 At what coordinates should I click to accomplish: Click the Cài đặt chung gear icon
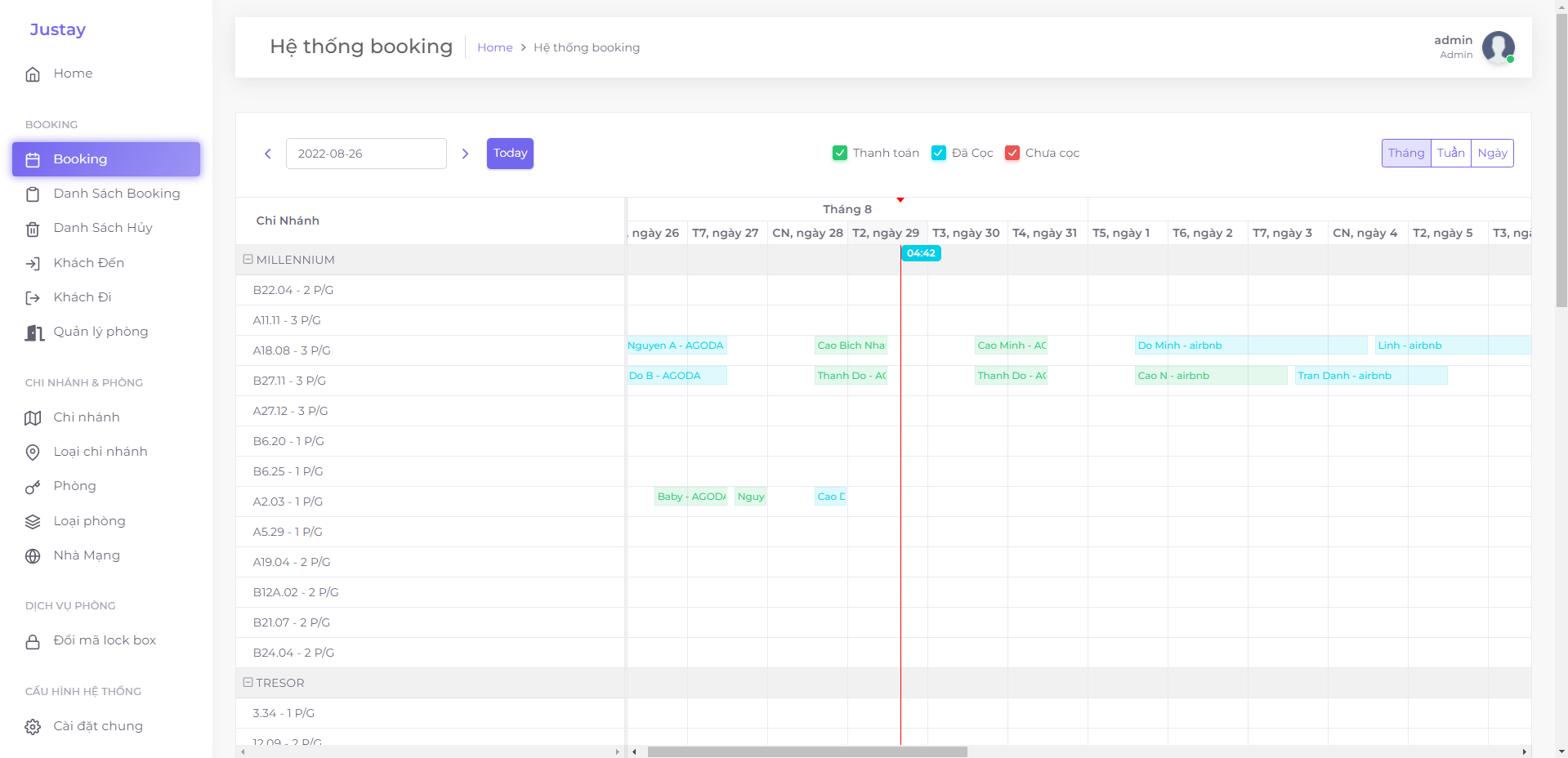(33, 727)
